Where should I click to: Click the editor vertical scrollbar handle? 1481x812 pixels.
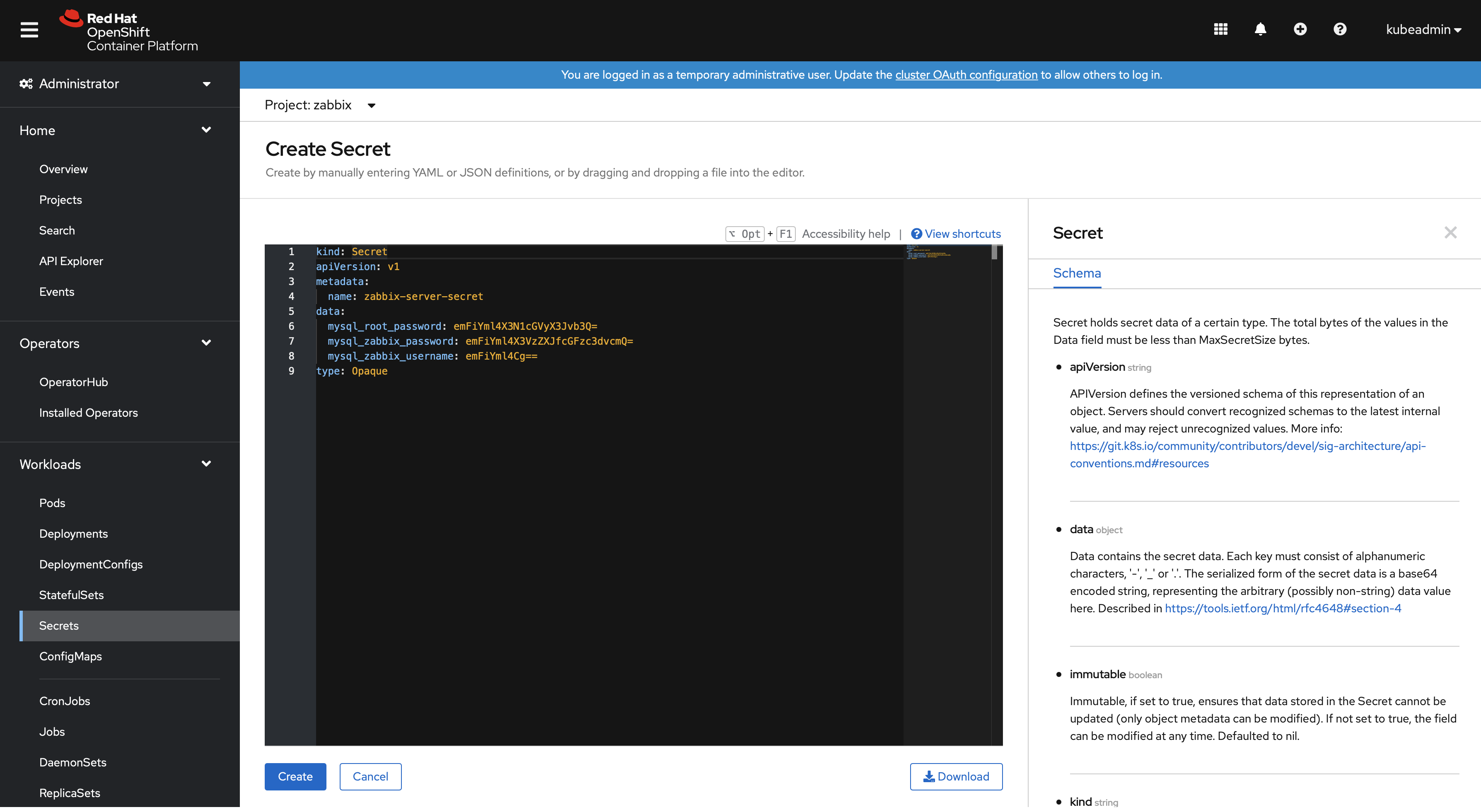point(995,253)
